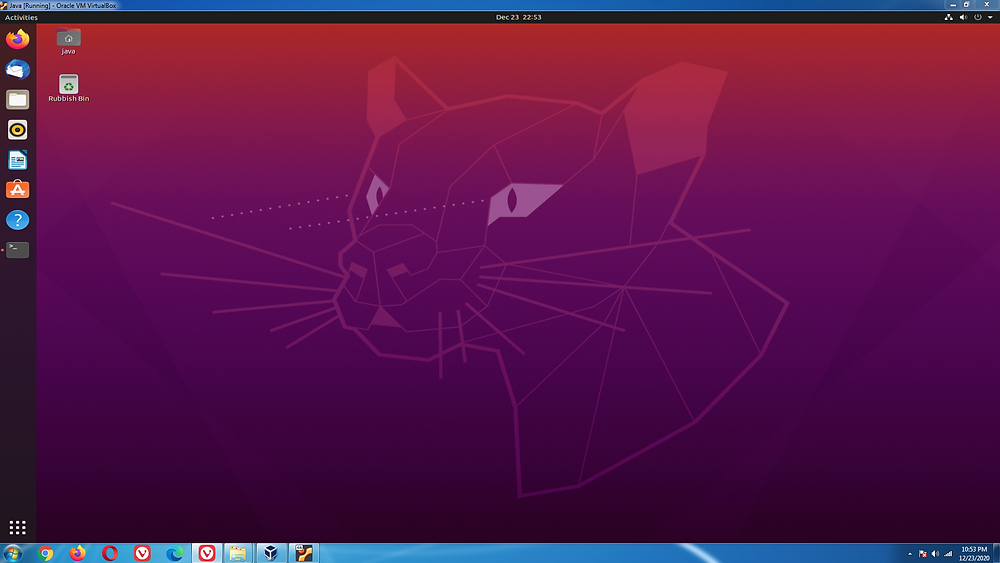Minimize the VirtualBox window
The image size is (1000, 563).
(953, 4)
